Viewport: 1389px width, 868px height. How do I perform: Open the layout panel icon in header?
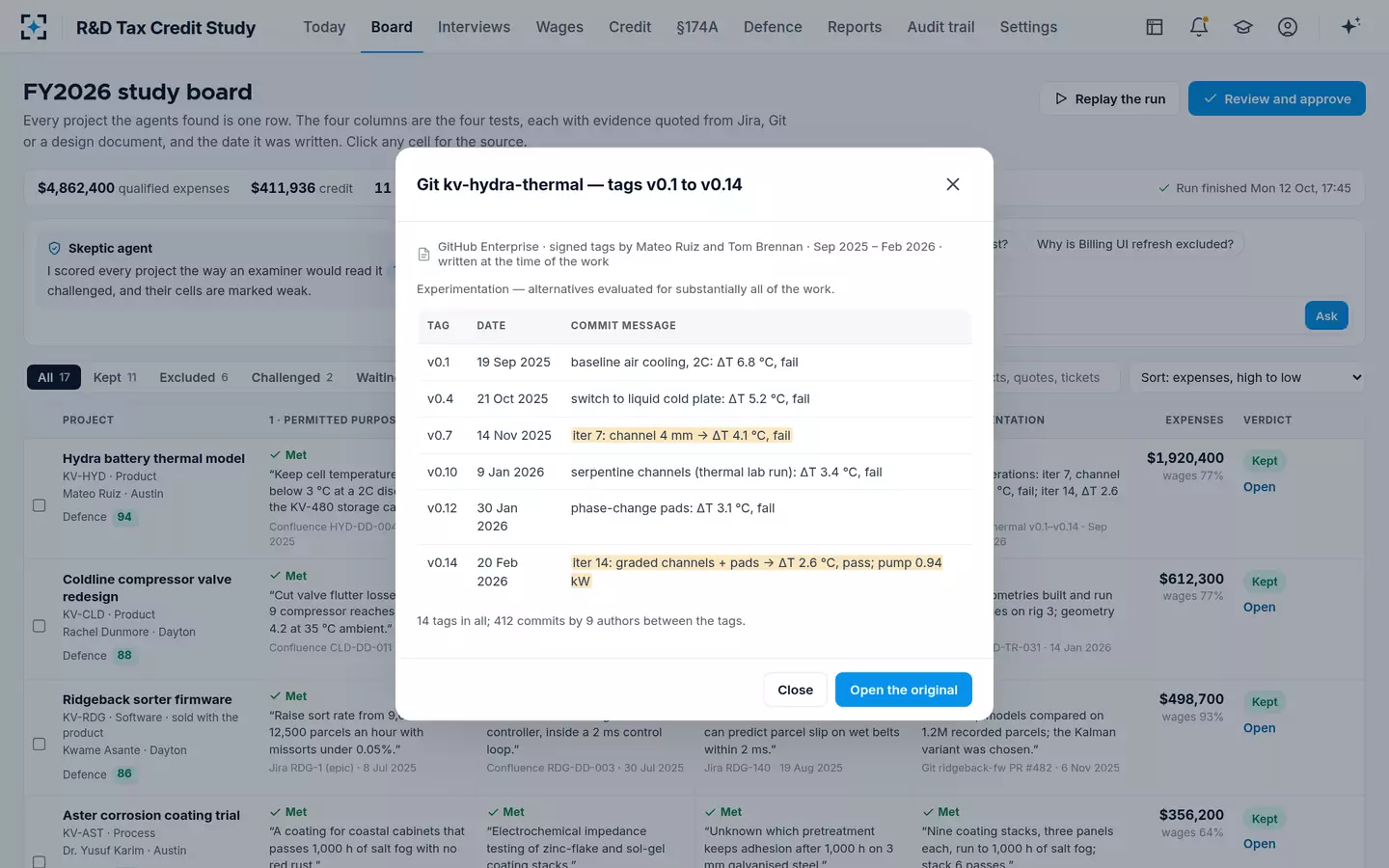point(1155,27)
